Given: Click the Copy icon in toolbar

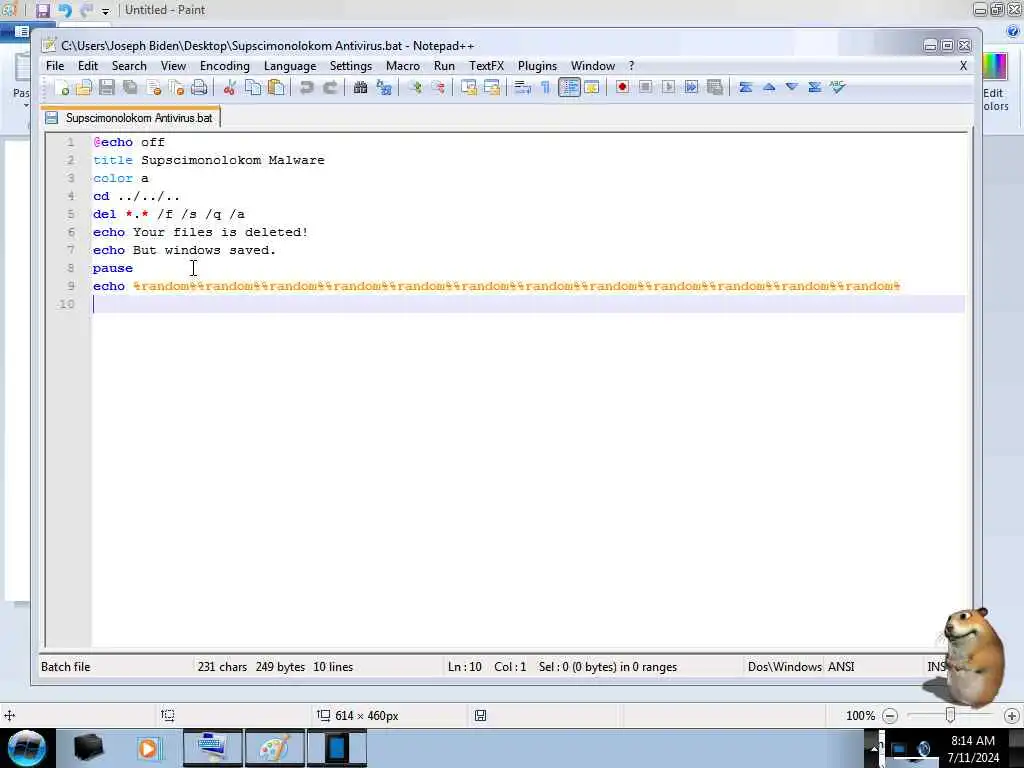Looking at the screenshot, I should click(253, 88).
